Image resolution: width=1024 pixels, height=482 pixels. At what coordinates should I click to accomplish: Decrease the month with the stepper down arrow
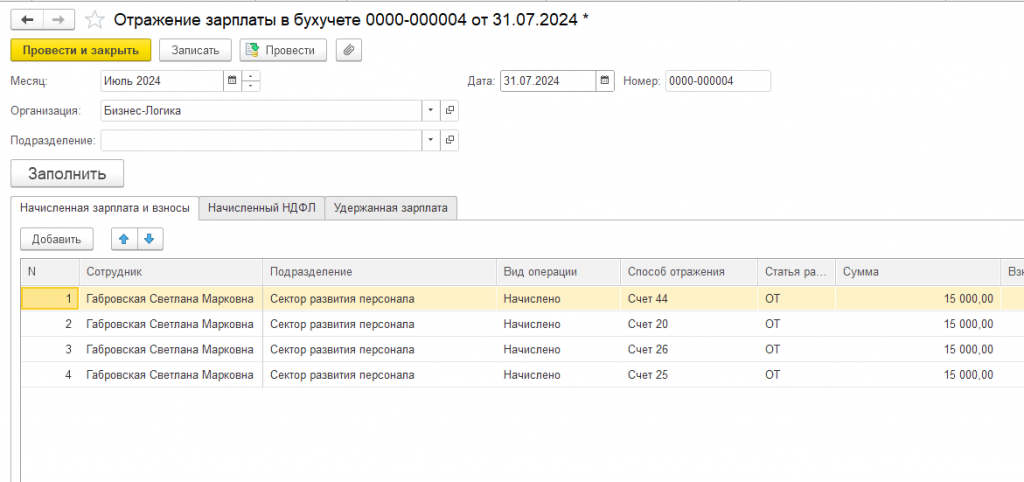[x=251, y=86]
